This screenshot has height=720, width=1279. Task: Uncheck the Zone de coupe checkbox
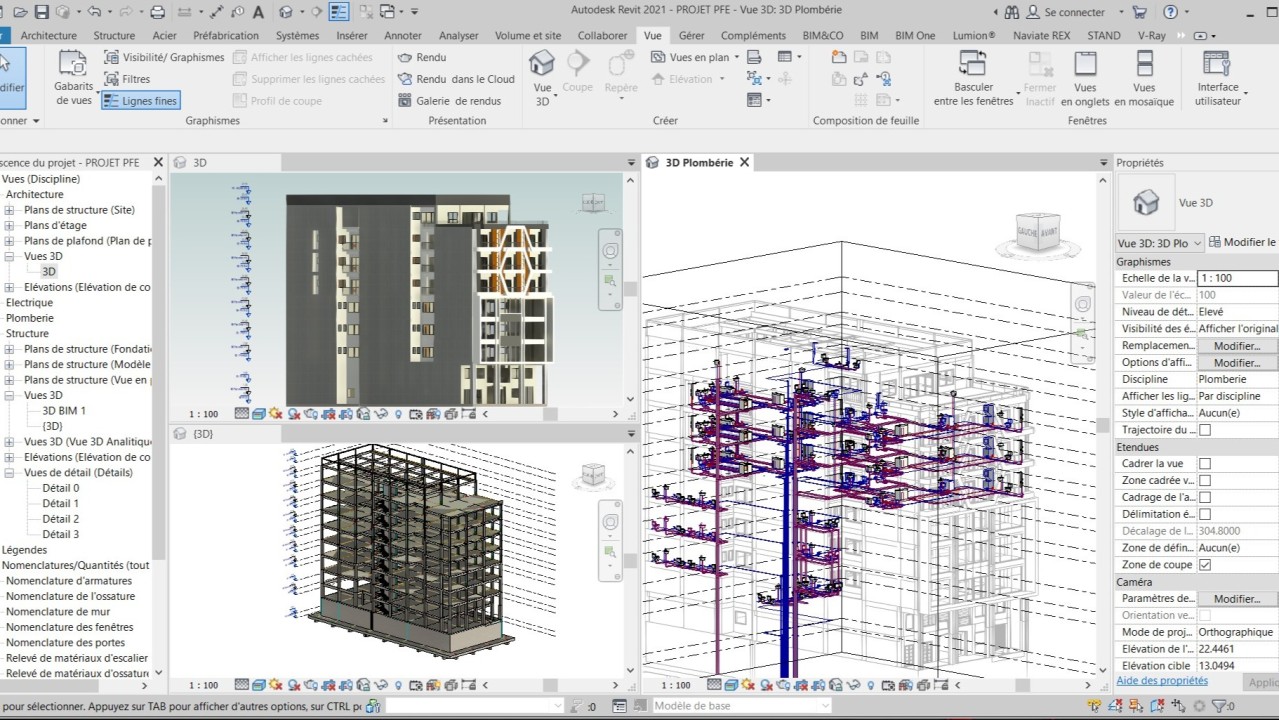[1205, 565]
